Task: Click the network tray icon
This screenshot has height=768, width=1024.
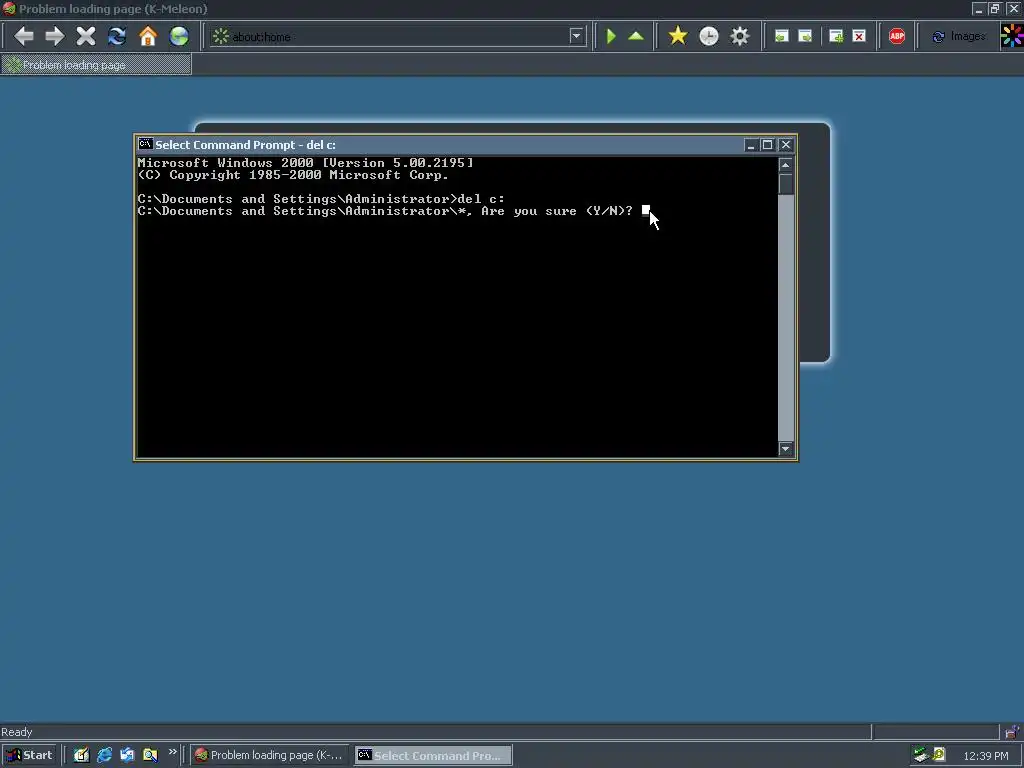Action: coord(921,755)
